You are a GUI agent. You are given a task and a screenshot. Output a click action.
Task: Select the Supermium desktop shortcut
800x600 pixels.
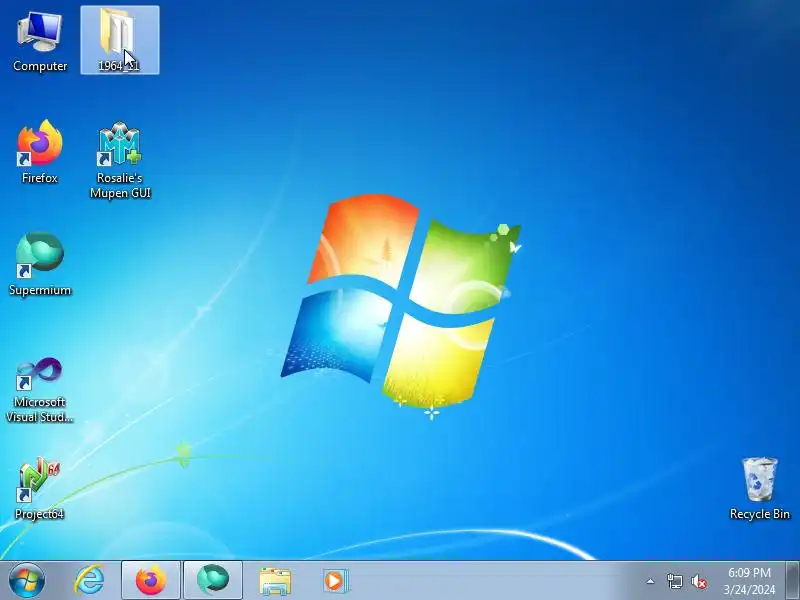click(40, 264)
